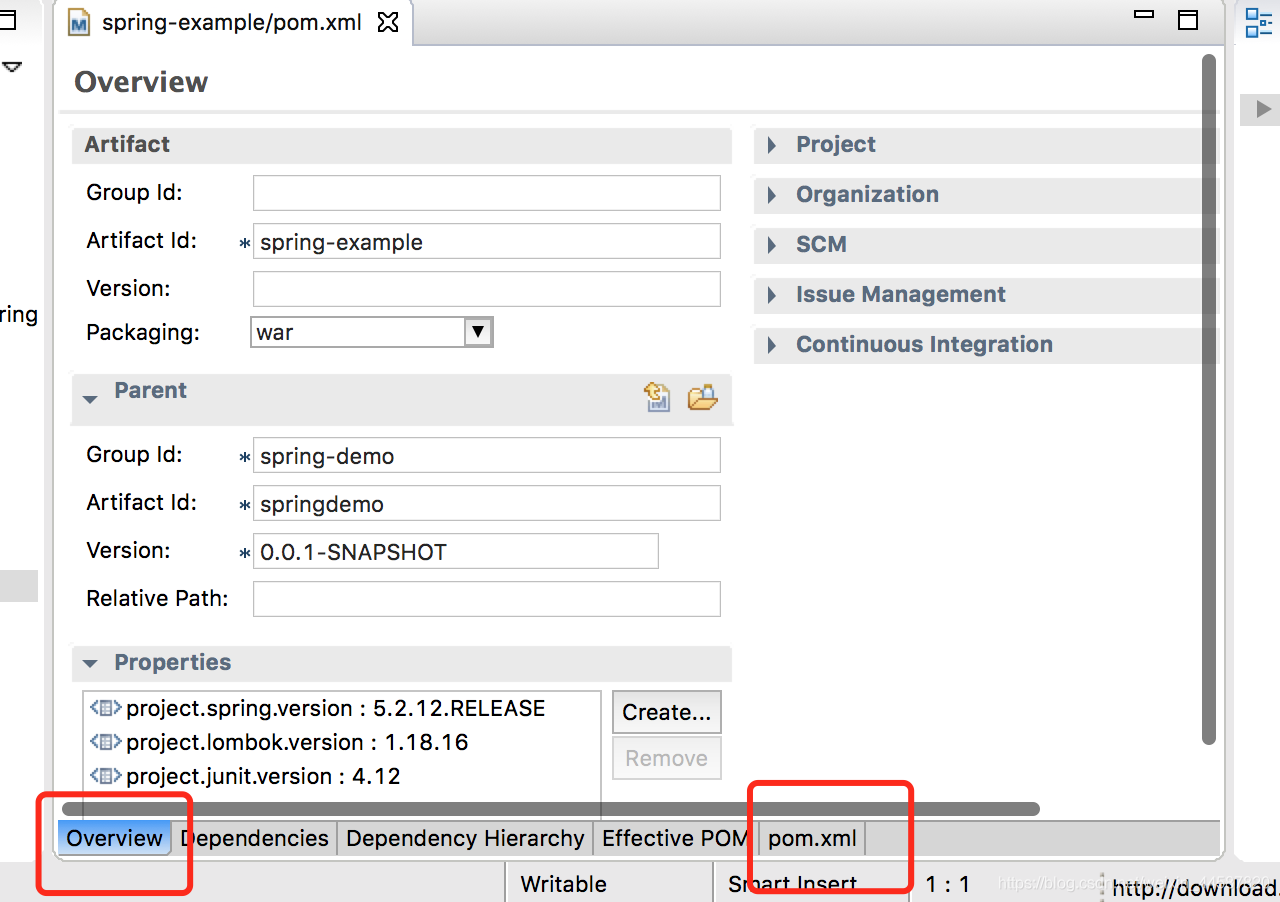Click the Create... button
Screen dimensions: 1280x902
pyautogui.click(x=667, y=712)
